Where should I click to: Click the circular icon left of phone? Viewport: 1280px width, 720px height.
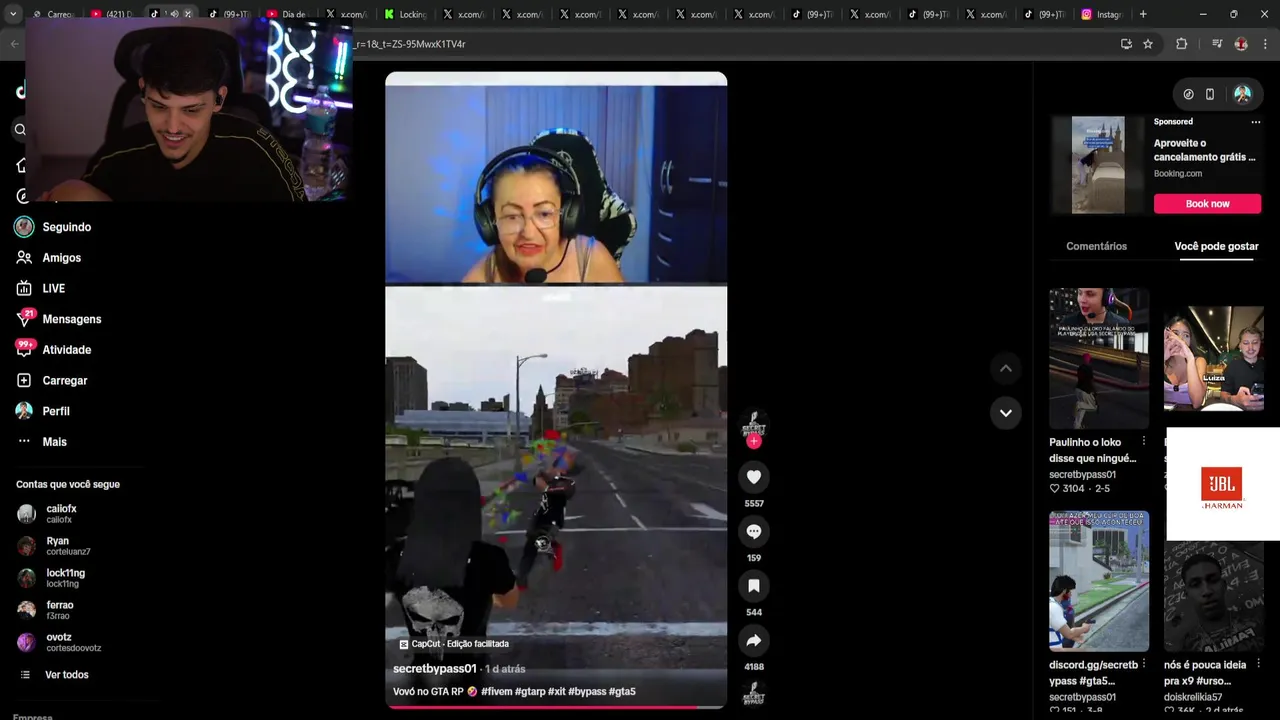pyautogui.click(x=1188, y=94)
